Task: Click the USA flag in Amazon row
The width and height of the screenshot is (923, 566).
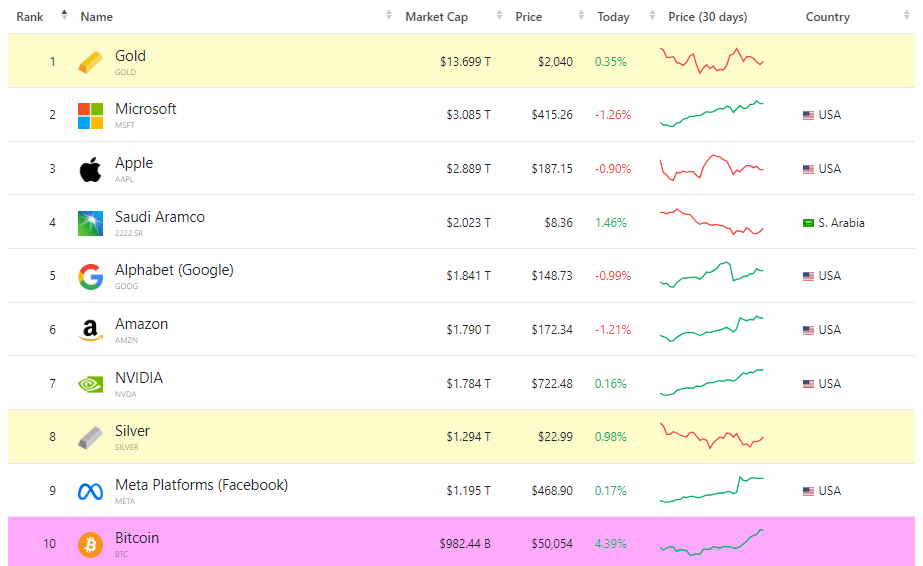Action: coord(808,330)
